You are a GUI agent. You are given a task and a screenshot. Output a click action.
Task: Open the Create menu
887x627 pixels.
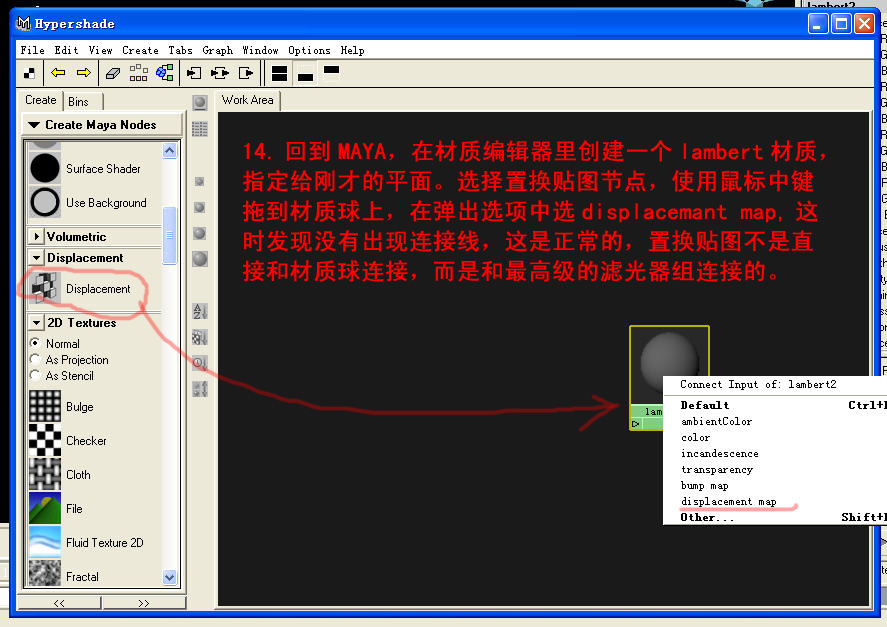tap(140, 50)
